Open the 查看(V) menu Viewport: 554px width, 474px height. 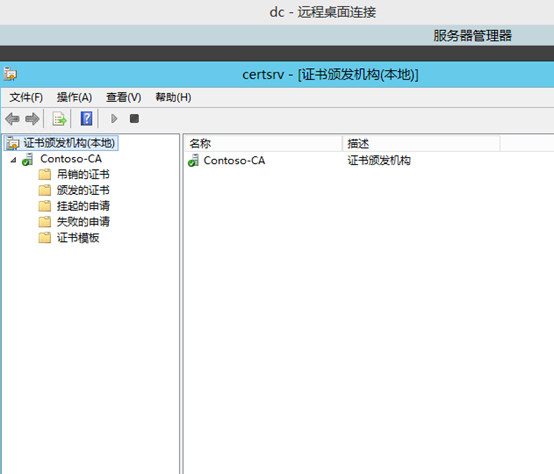(124, 97)
